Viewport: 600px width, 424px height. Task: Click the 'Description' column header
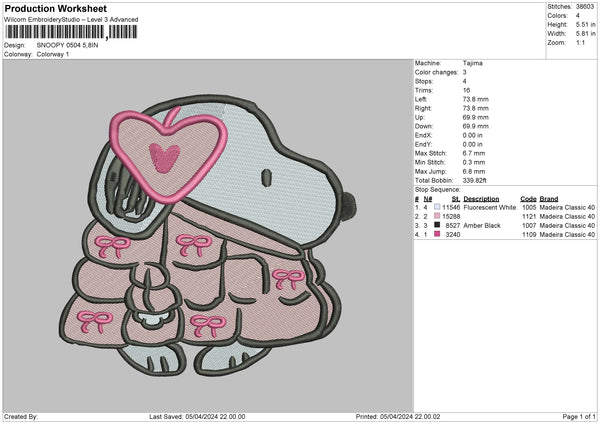(x=481, y=199)
